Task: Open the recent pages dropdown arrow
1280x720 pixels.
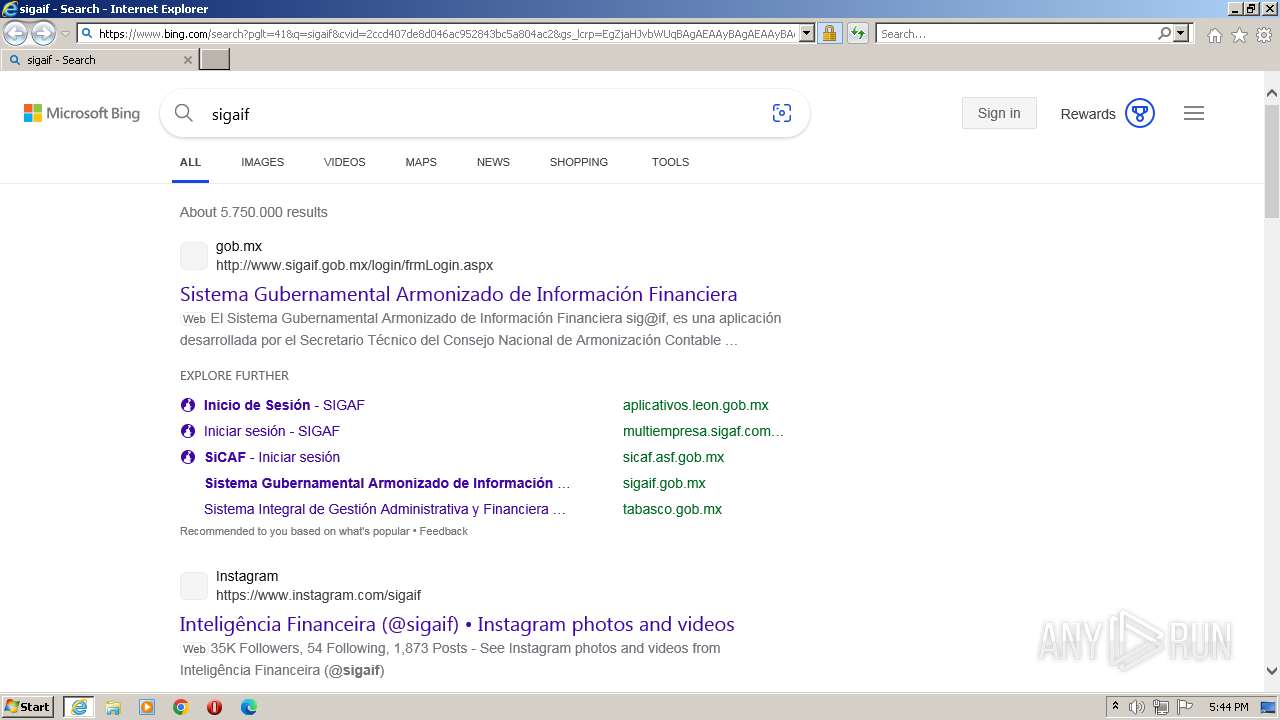Action: pos(65,34)
